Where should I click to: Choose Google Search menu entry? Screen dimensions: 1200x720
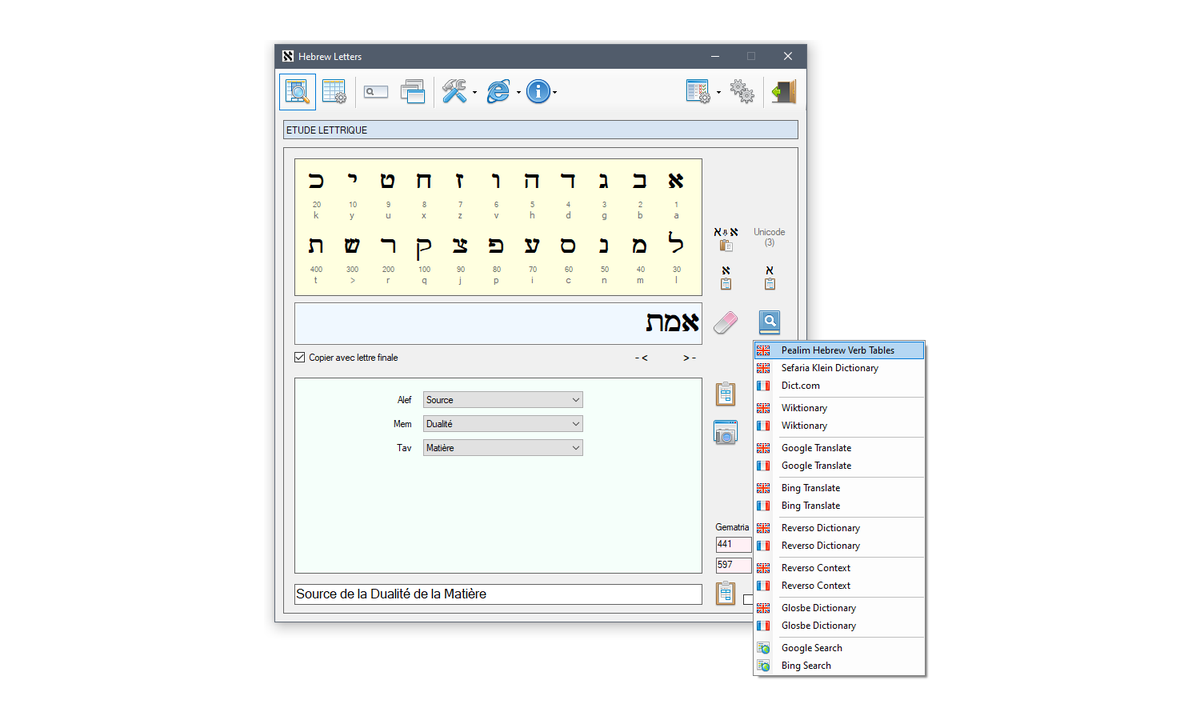pyautogui.click(x=839, y=648)
